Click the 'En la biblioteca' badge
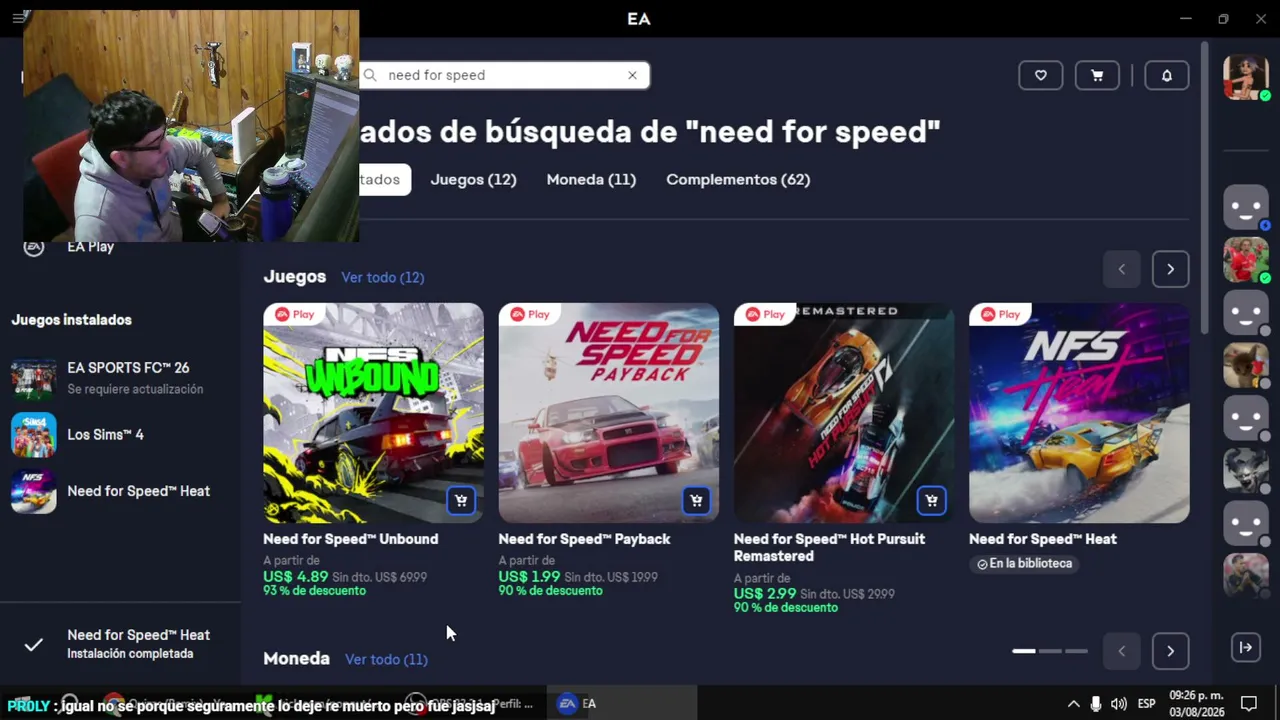The height and width of the screenshot is (720, 1280). click(1024, 564)
